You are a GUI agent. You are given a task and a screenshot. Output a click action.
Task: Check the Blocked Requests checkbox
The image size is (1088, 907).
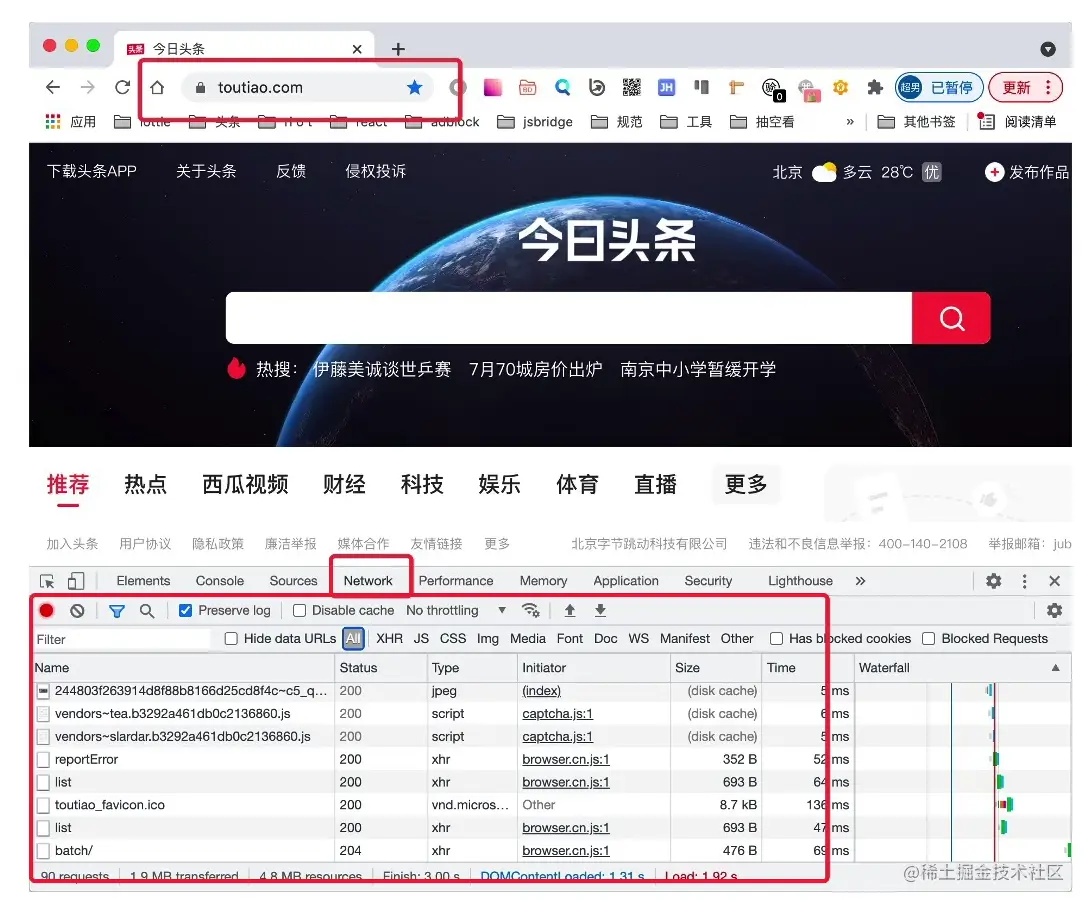[928, 638]
